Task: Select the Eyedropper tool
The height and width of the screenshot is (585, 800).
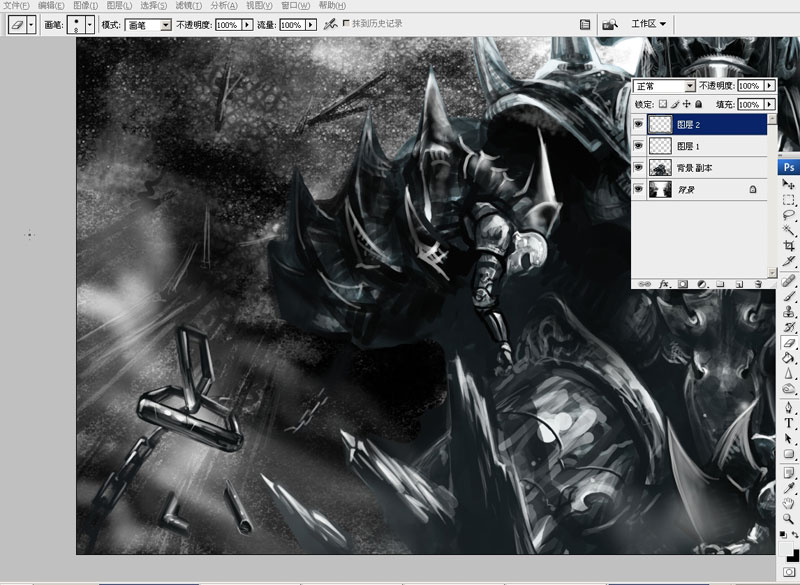Action: coord(789,488)
